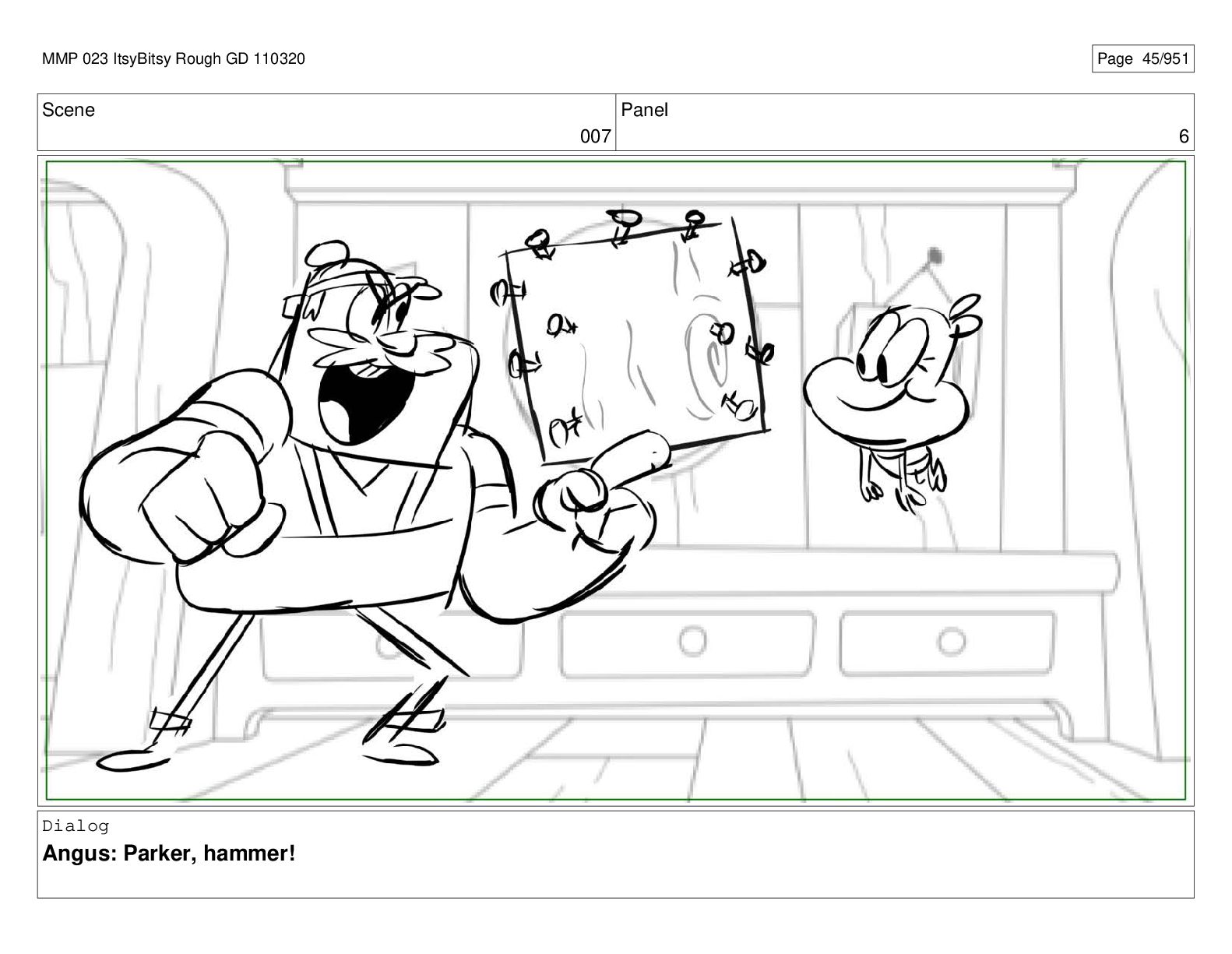This screenshot has height=954, width=1232.
Task: Click the 'Scene' label
Action: coord(69,110)
